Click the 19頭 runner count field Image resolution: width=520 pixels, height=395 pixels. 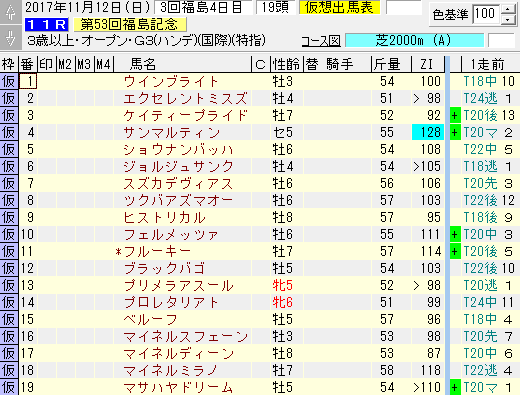275,7
